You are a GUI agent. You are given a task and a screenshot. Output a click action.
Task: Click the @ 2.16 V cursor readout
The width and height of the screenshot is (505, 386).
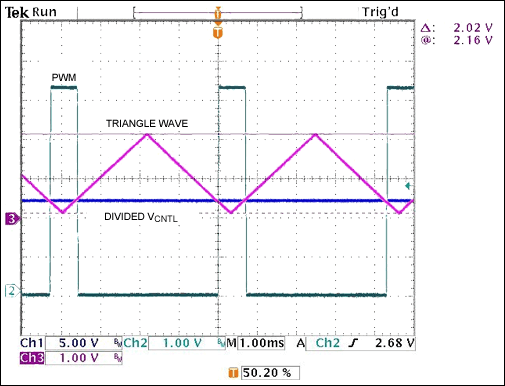coord(456,40)
